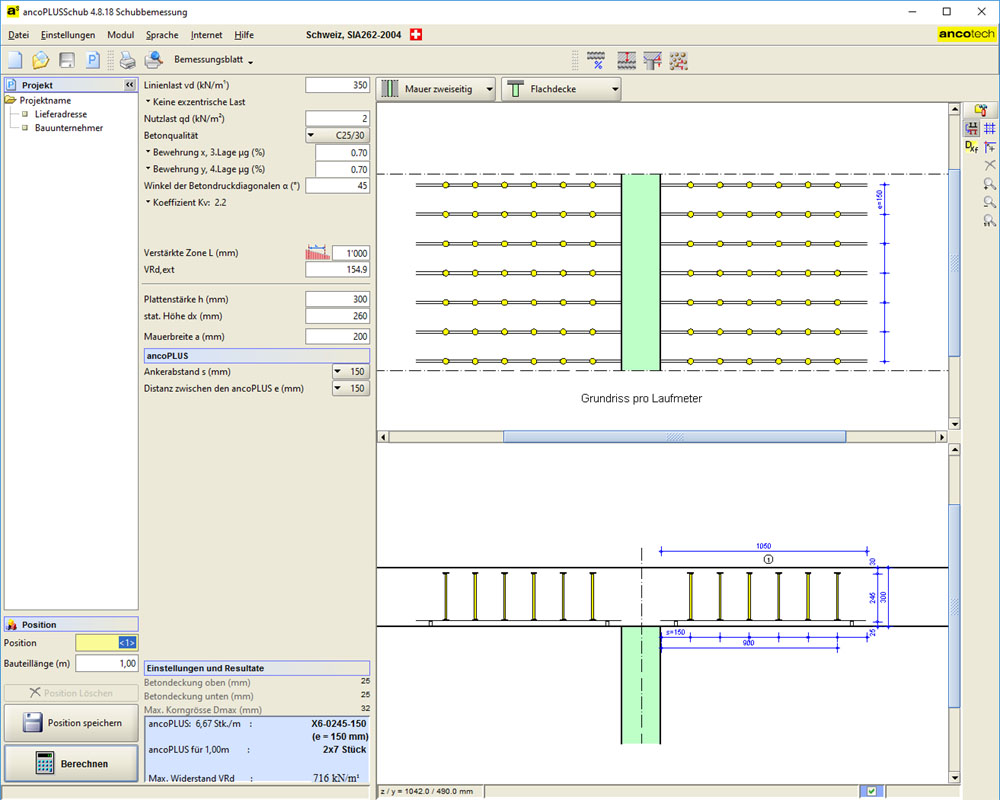Click the Dxf export icon
The height and width of the screenshot is (800, 1000).
(971, 147)
